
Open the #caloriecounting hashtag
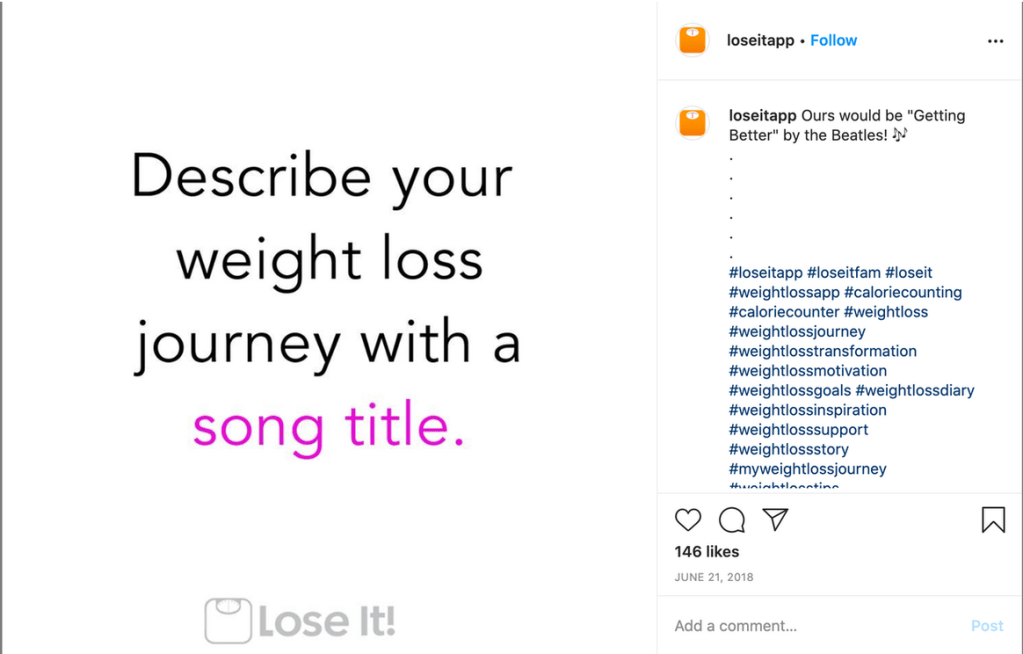tap(903, 293)
